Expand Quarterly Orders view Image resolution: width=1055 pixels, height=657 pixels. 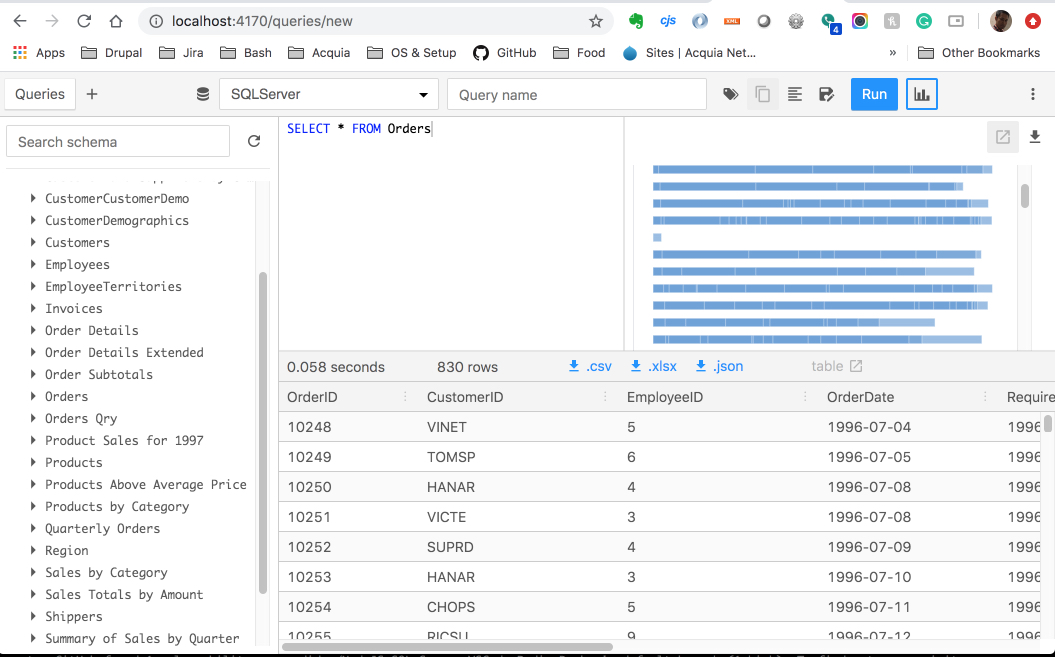(33, 528)
